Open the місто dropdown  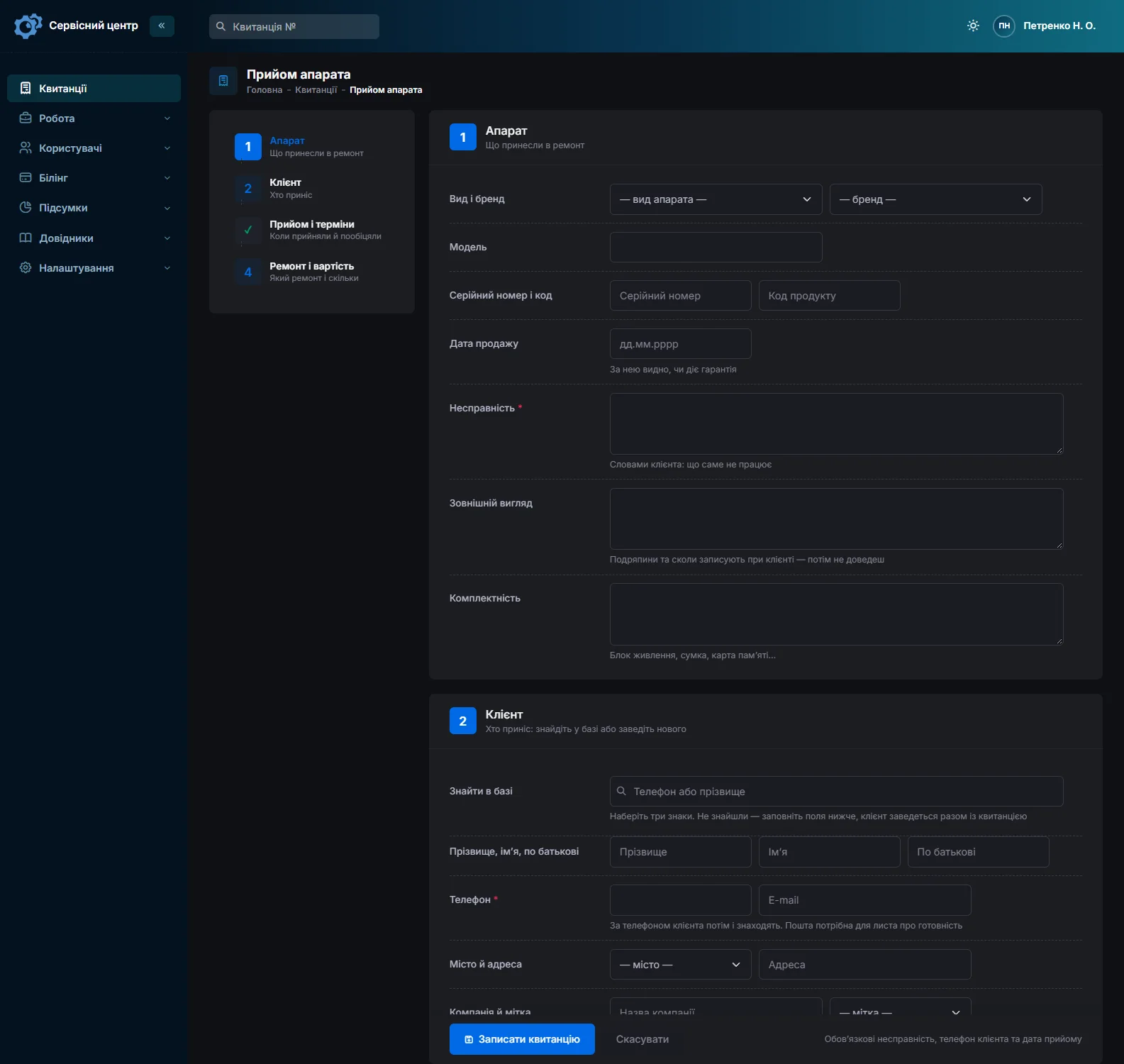(x=680, y=965)
